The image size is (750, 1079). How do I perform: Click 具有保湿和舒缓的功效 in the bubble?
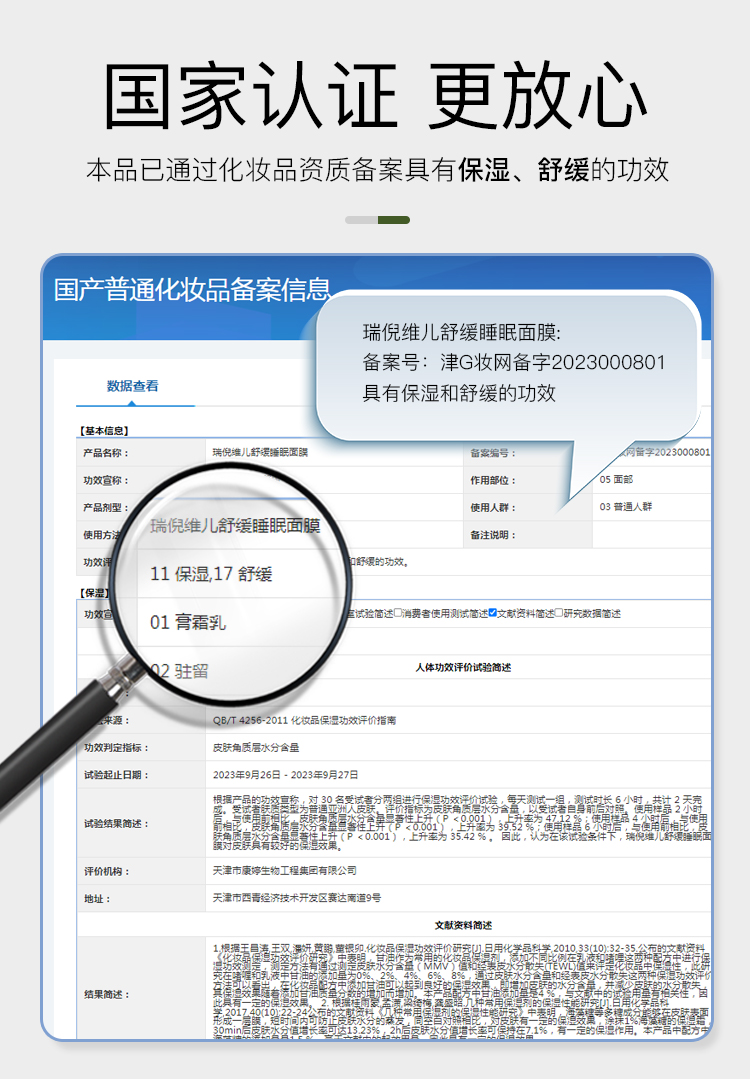tap(459, 394)
